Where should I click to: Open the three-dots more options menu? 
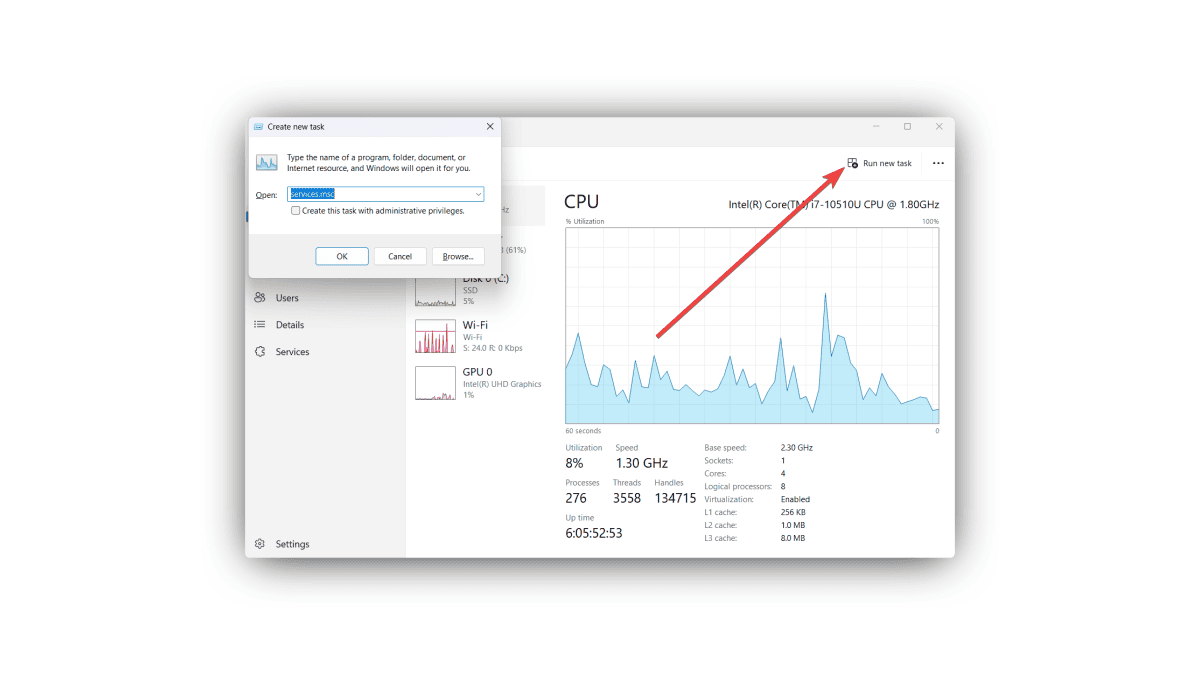tap(938, 163)
